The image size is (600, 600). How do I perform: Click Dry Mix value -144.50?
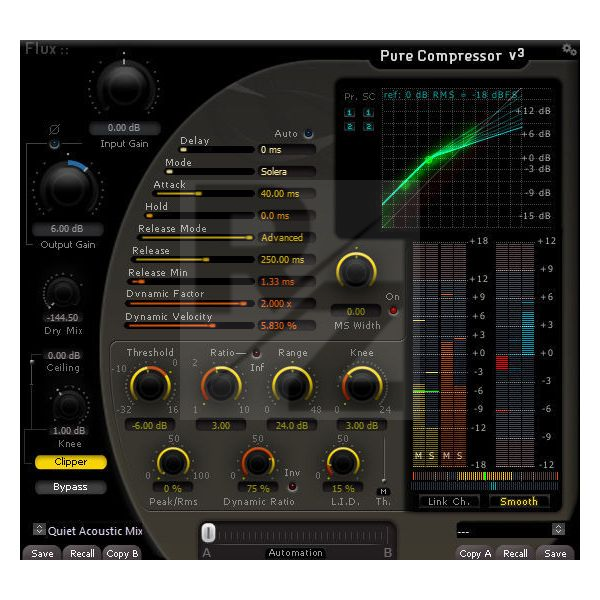click(x=62, y=318)
